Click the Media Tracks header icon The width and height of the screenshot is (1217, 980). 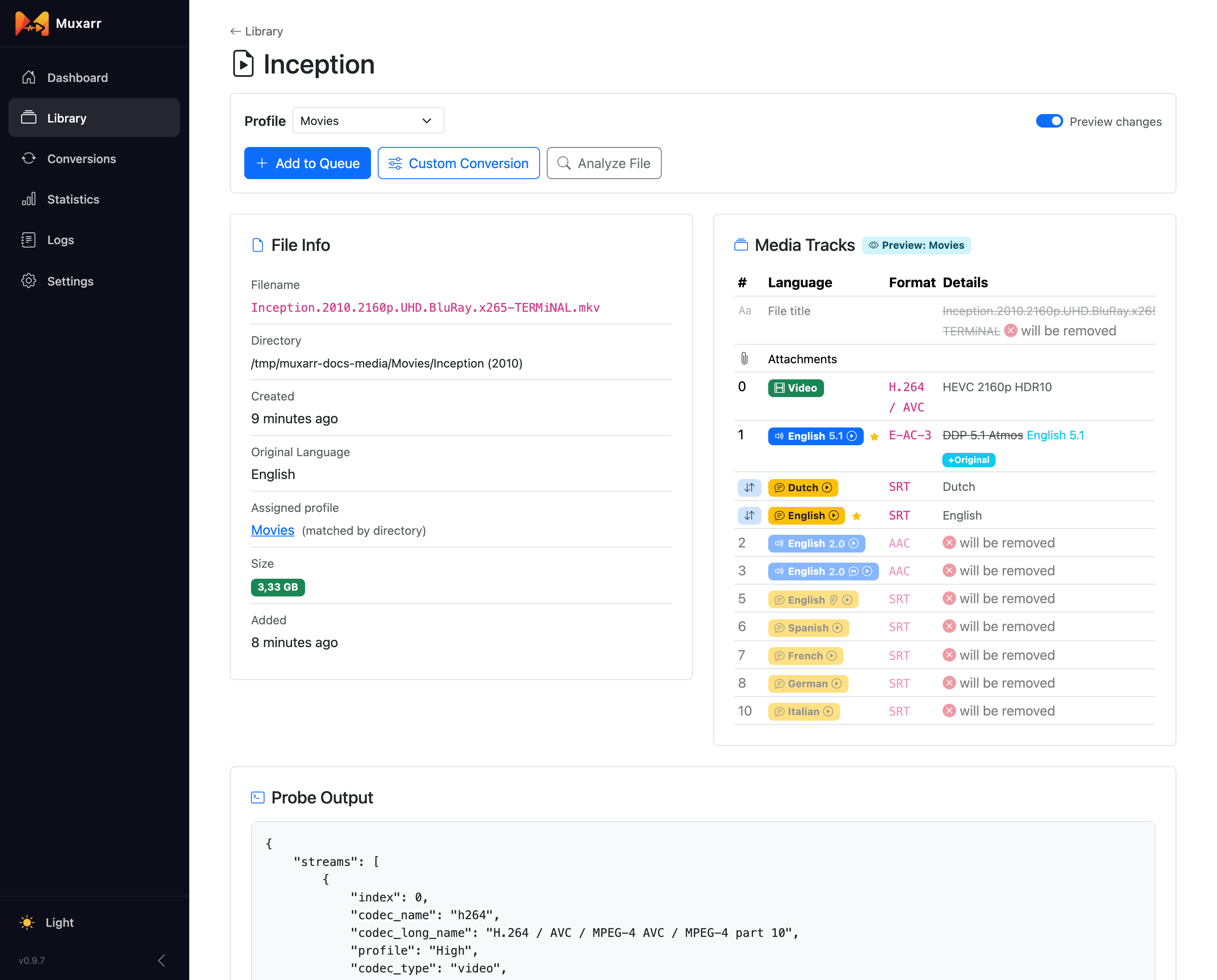pyautogui.click(x=741, y=245)
